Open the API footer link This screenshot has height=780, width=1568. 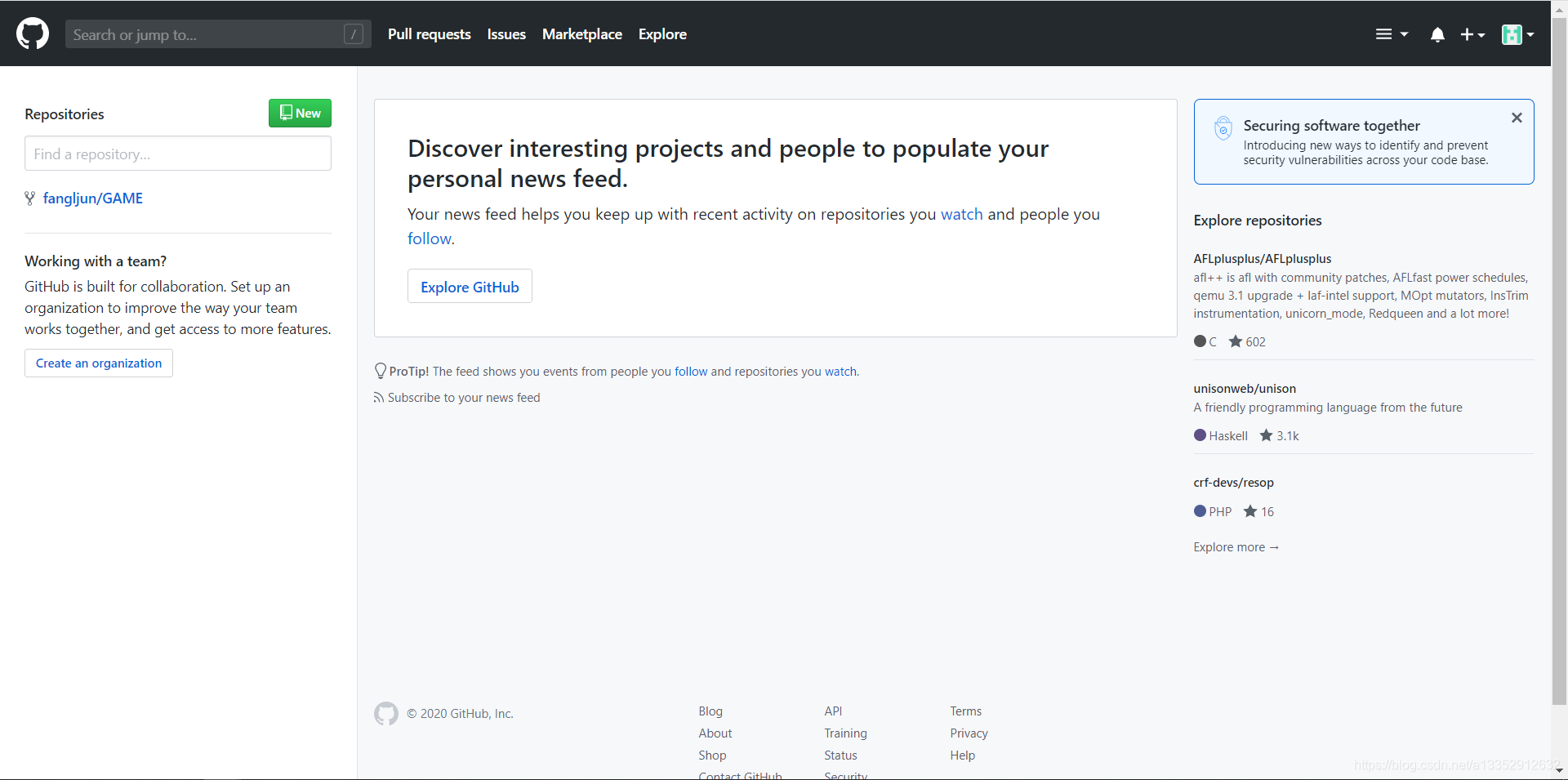click(x=833, y=711)
